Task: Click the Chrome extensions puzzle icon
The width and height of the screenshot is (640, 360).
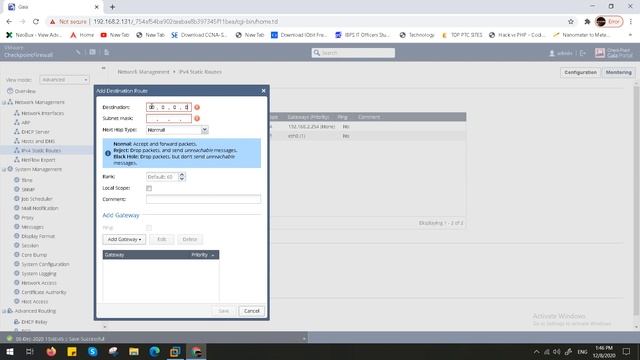Action: pos(587,22)
